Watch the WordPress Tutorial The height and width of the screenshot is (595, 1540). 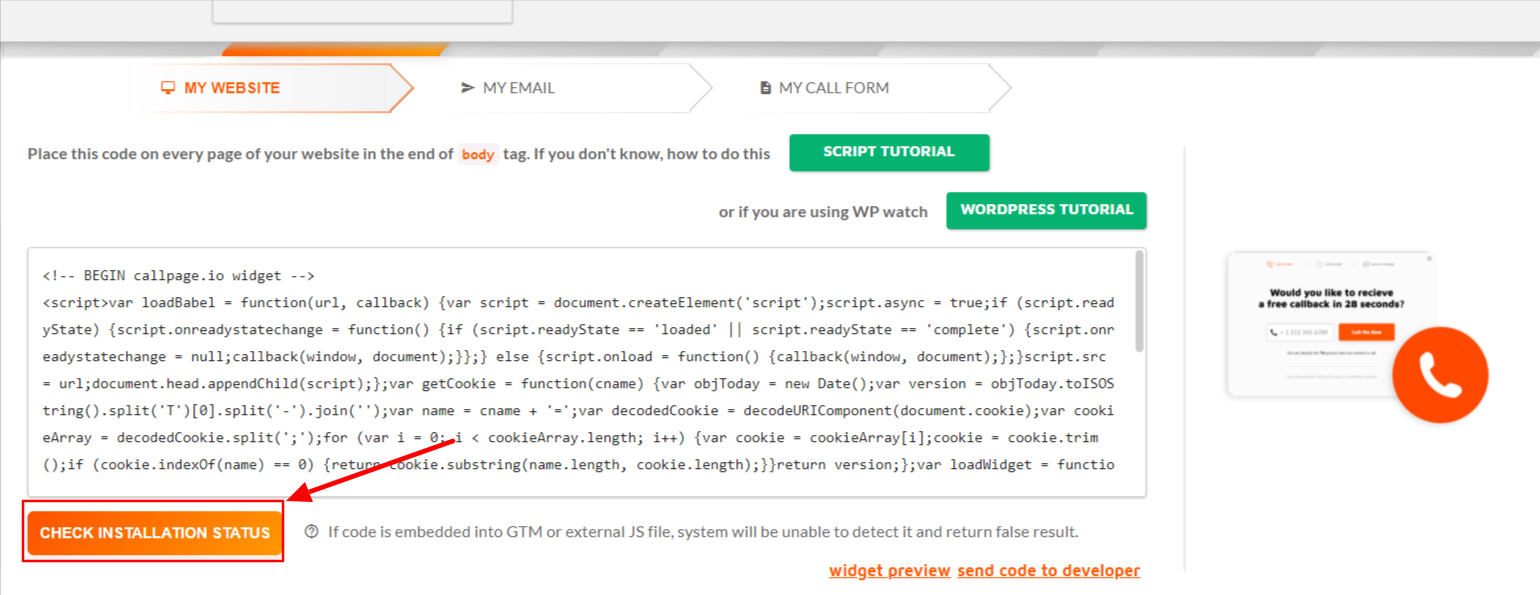(1046, 211)
